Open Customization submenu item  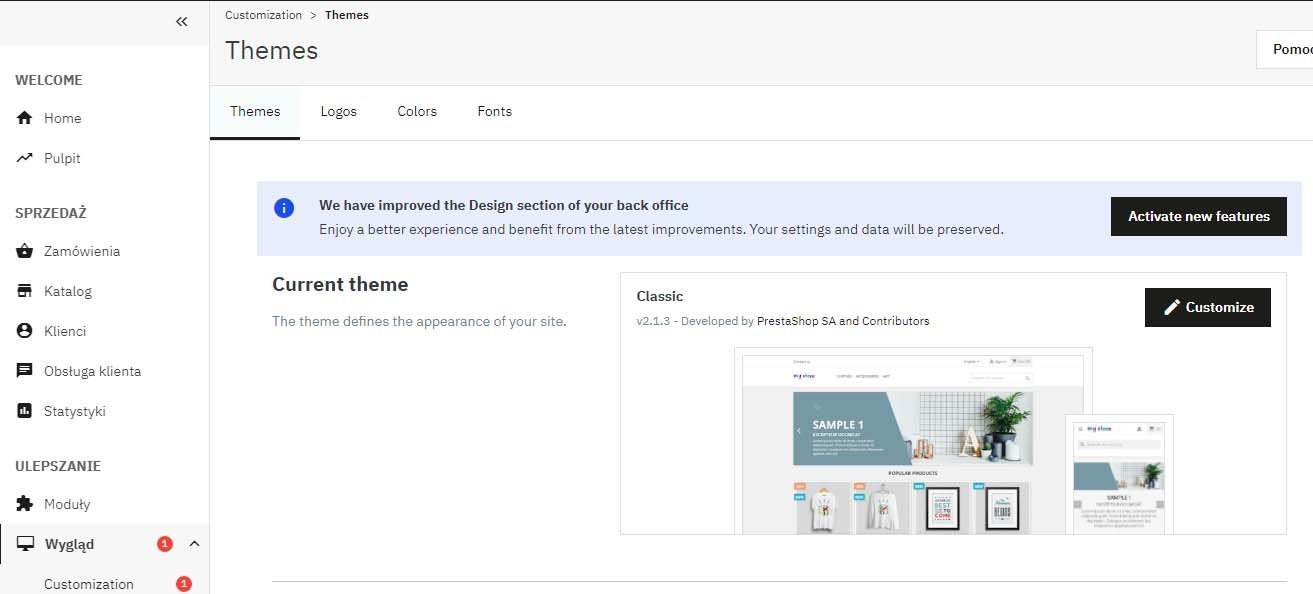tap(89, 584)
